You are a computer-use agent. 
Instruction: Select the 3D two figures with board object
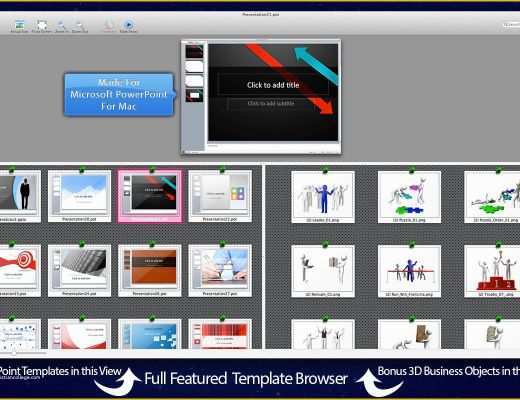pos(323,271)
